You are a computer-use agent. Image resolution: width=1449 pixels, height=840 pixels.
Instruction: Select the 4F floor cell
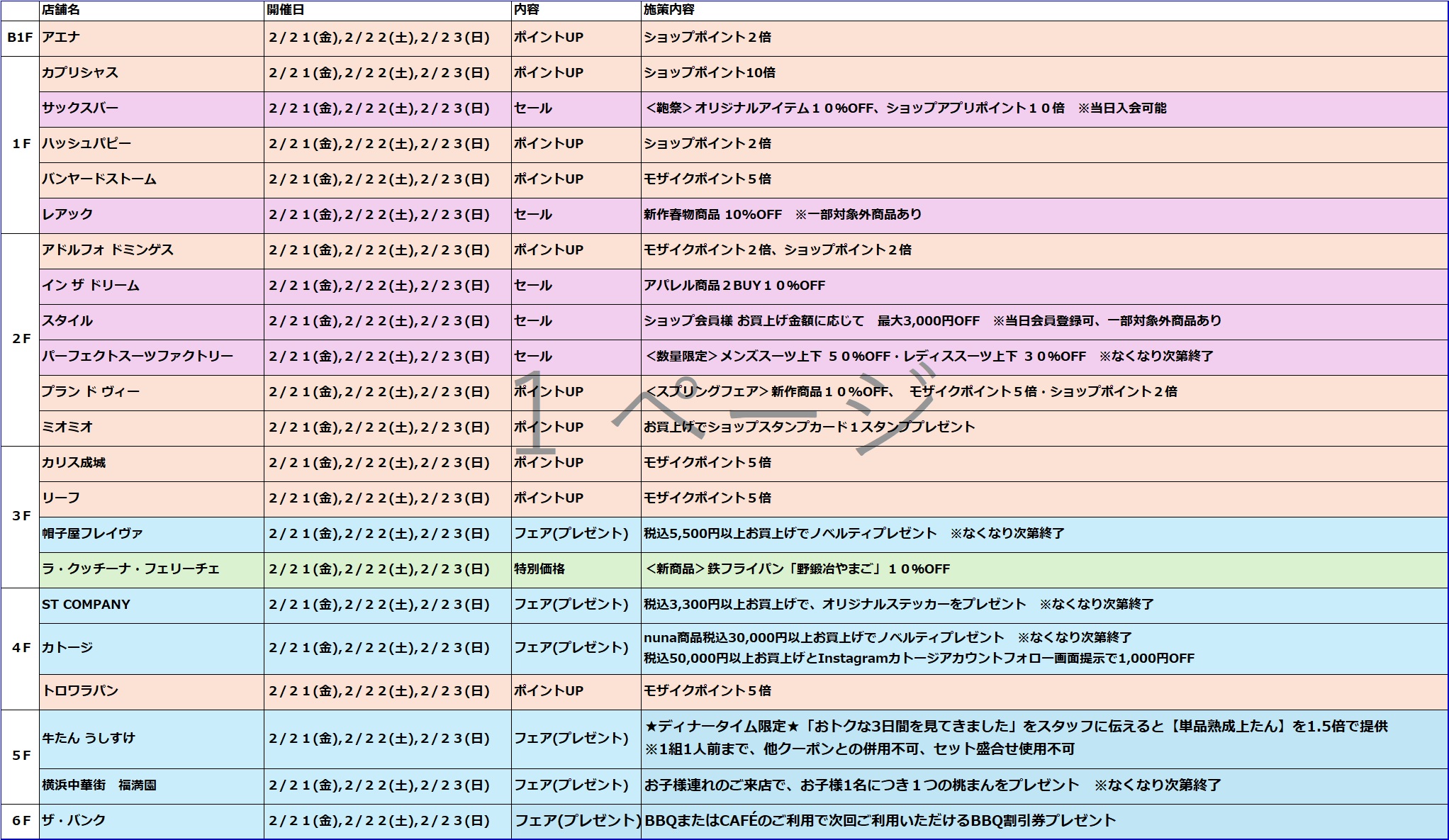click(20, 649)
